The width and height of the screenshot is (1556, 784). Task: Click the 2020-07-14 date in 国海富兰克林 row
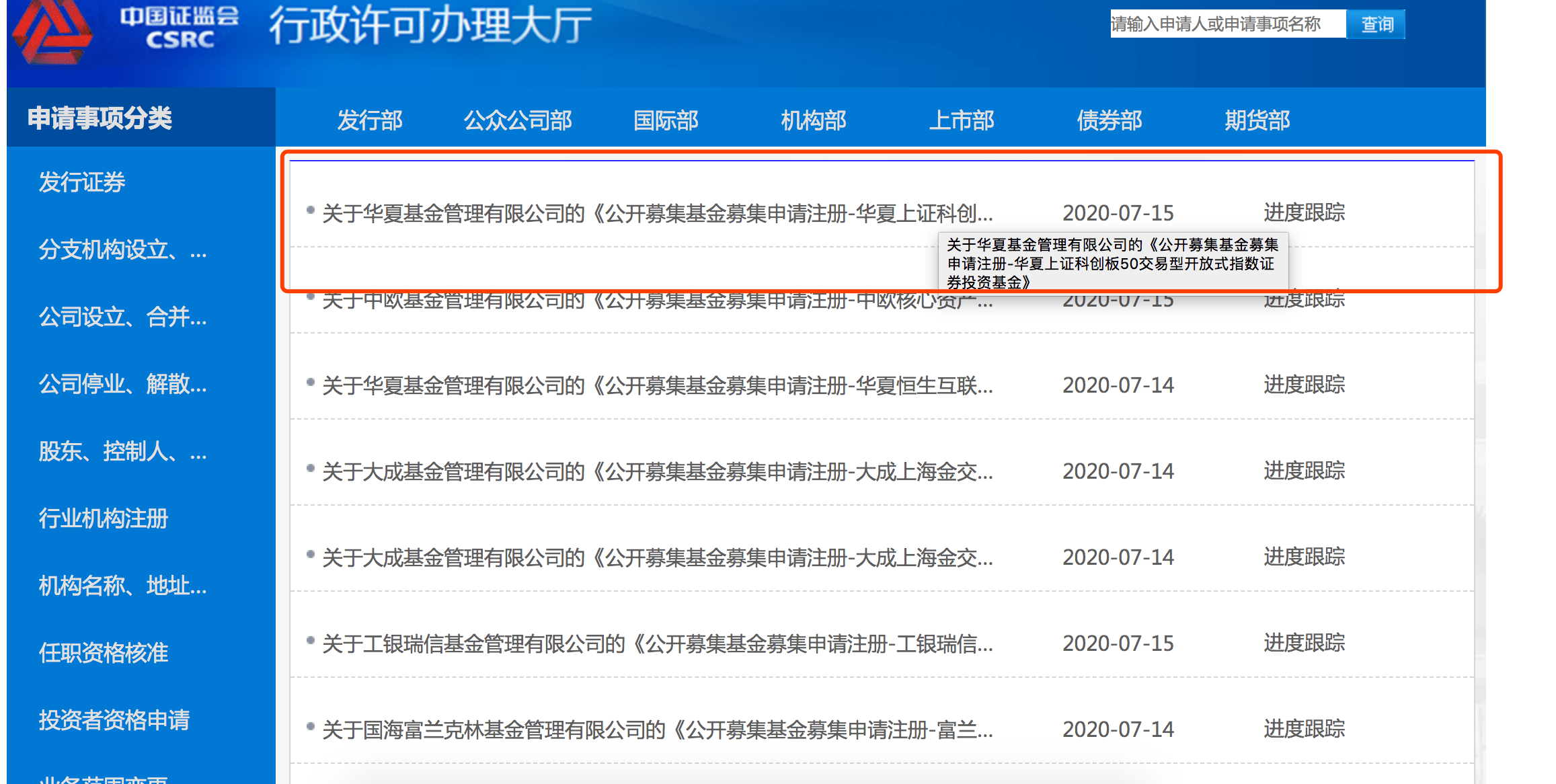pyautogui.click(x=1118, y=730)
